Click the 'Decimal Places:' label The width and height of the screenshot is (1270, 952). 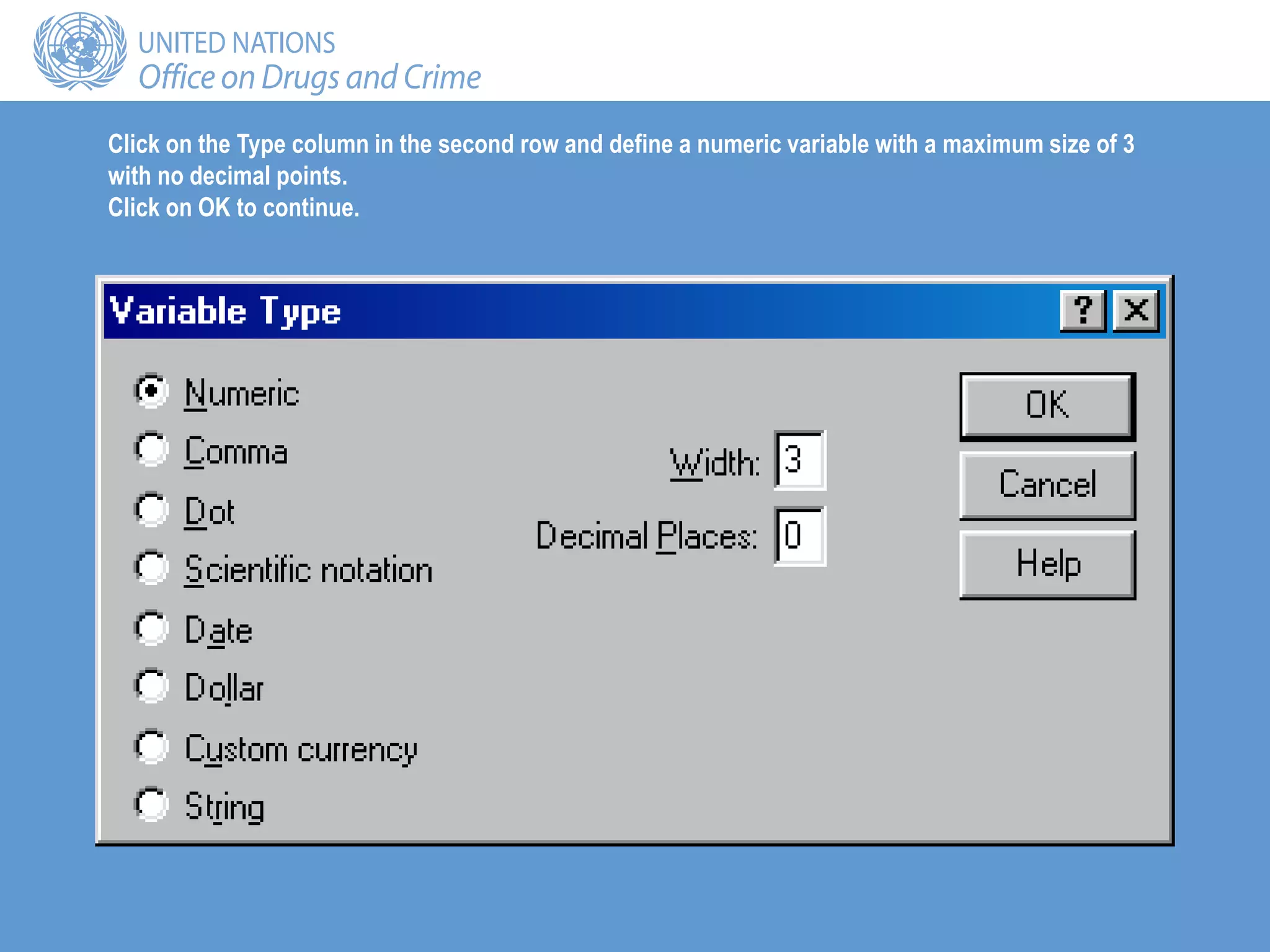[647, 536]
